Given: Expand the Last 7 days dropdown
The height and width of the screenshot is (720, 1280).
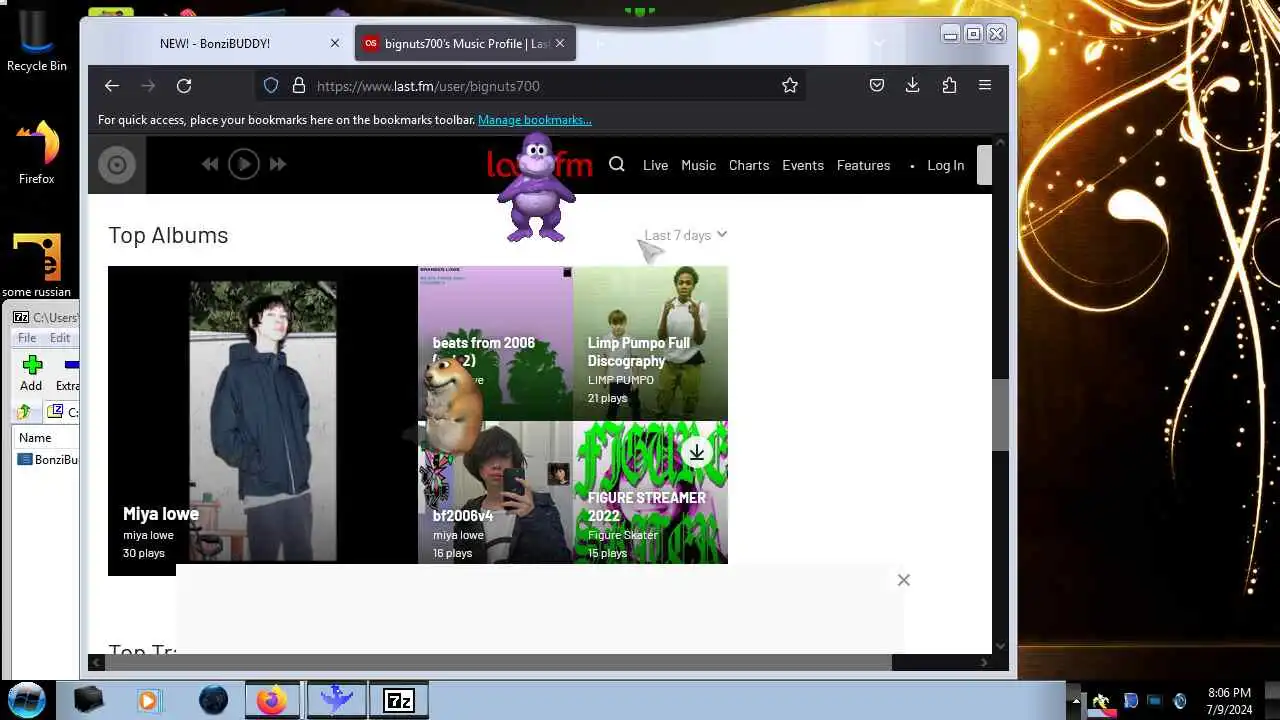Looking at the screenshot, I should coord(686,235).
